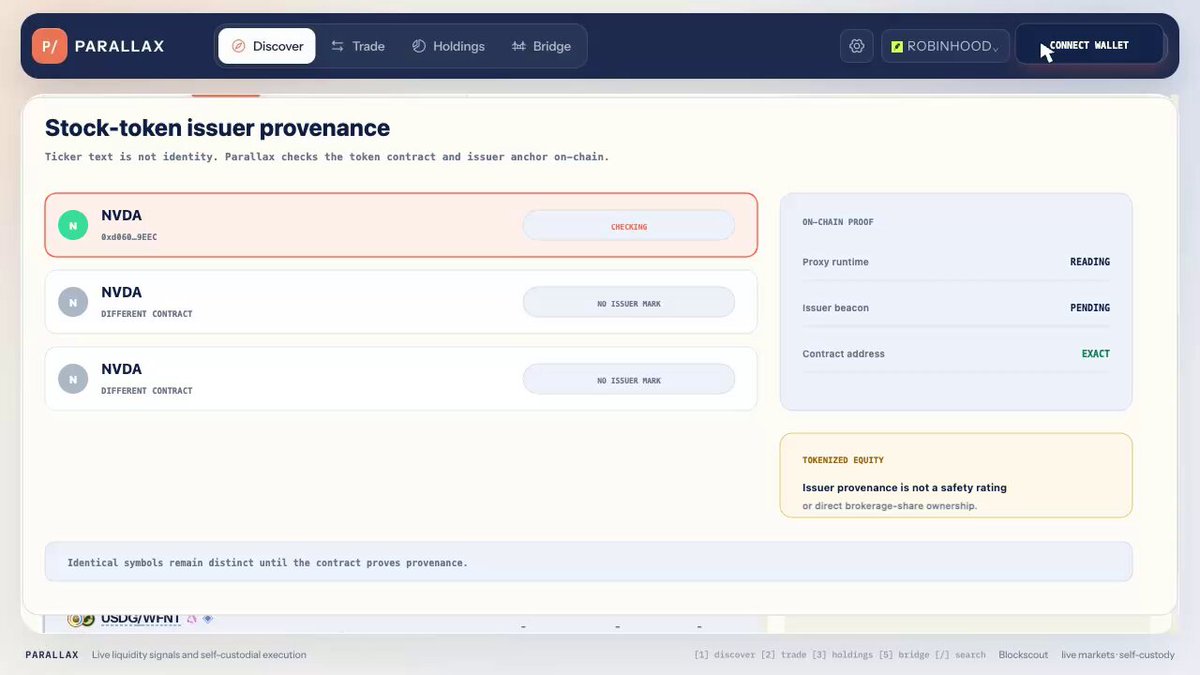
Task: Click NO ISSUER MARK pill on the third NVDA row
Action: pyautogui.click(x=629, y=380)
